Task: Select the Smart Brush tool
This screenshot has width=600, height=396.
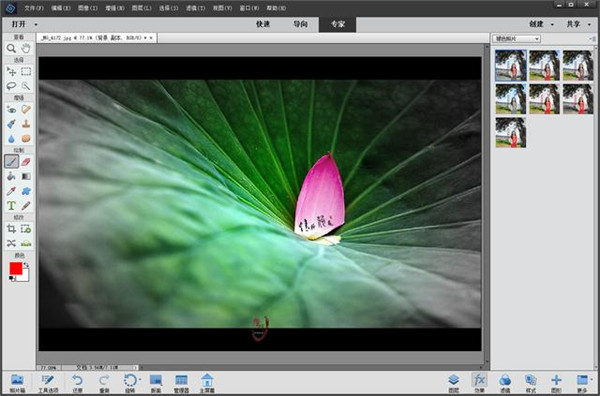Action: point(11,124)
